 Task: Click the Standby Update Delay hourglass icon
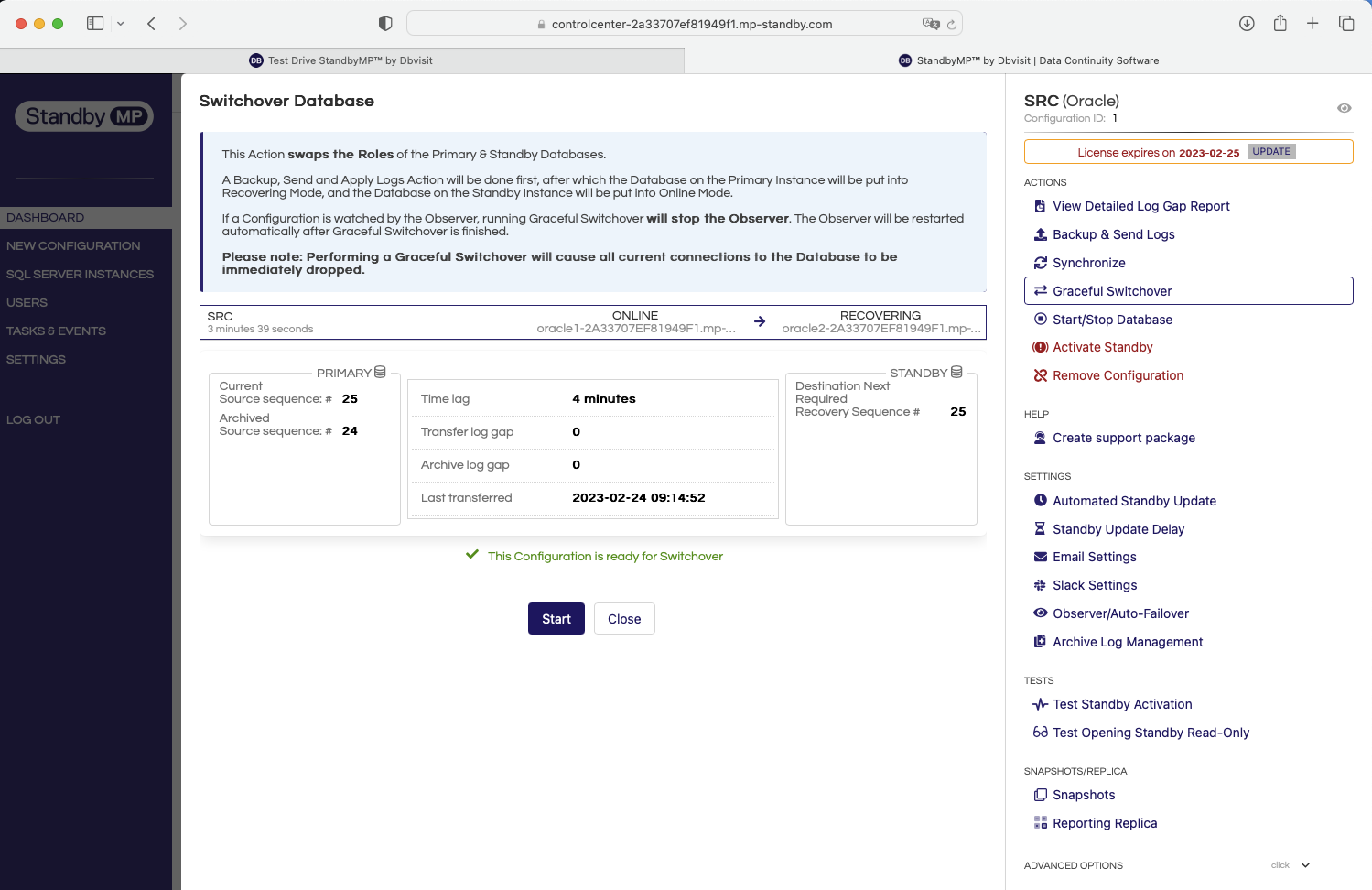coord(1040,529)
